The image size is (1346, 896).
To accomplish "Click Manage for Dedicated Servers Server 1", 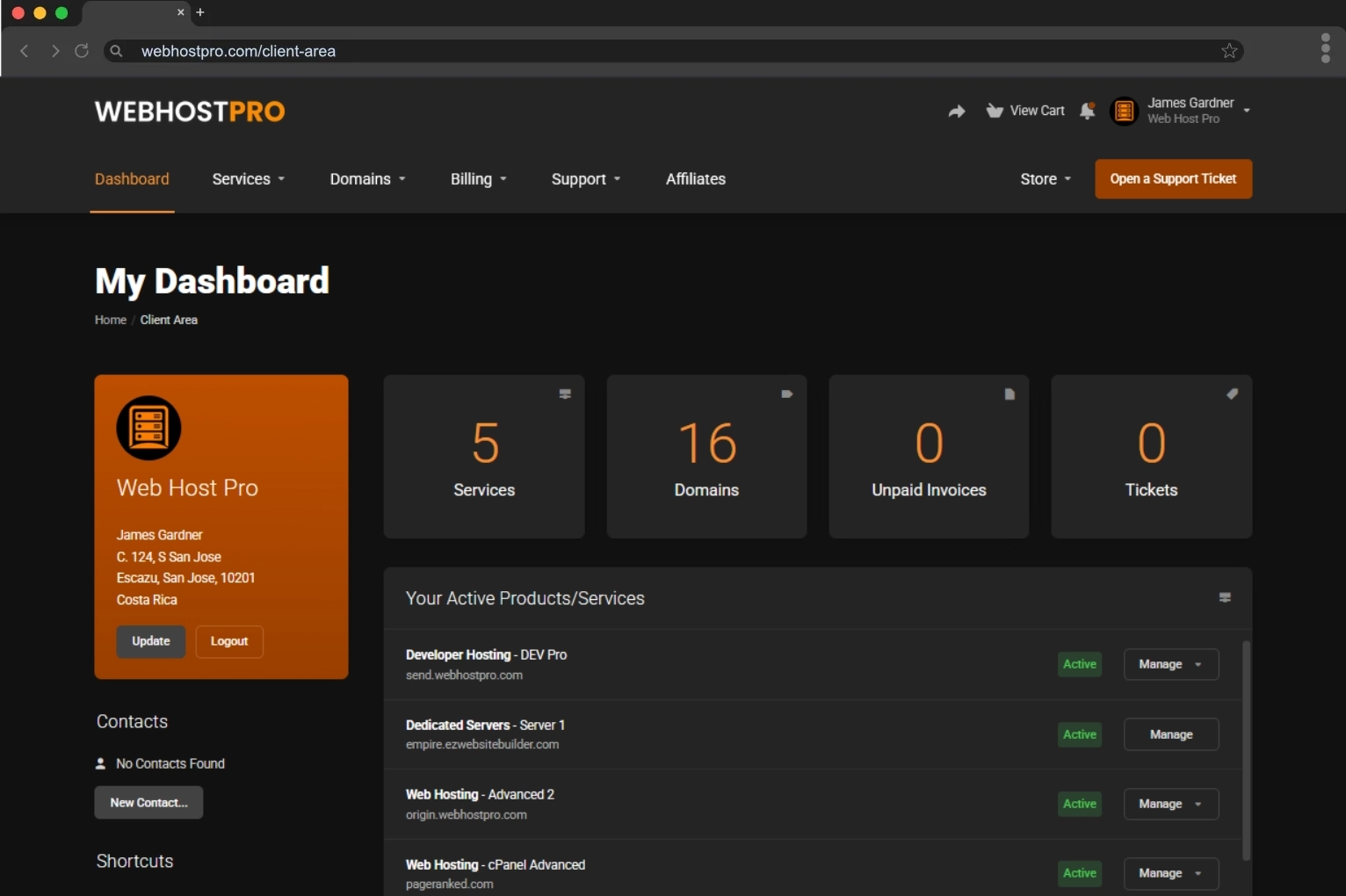I will 1171,734.
